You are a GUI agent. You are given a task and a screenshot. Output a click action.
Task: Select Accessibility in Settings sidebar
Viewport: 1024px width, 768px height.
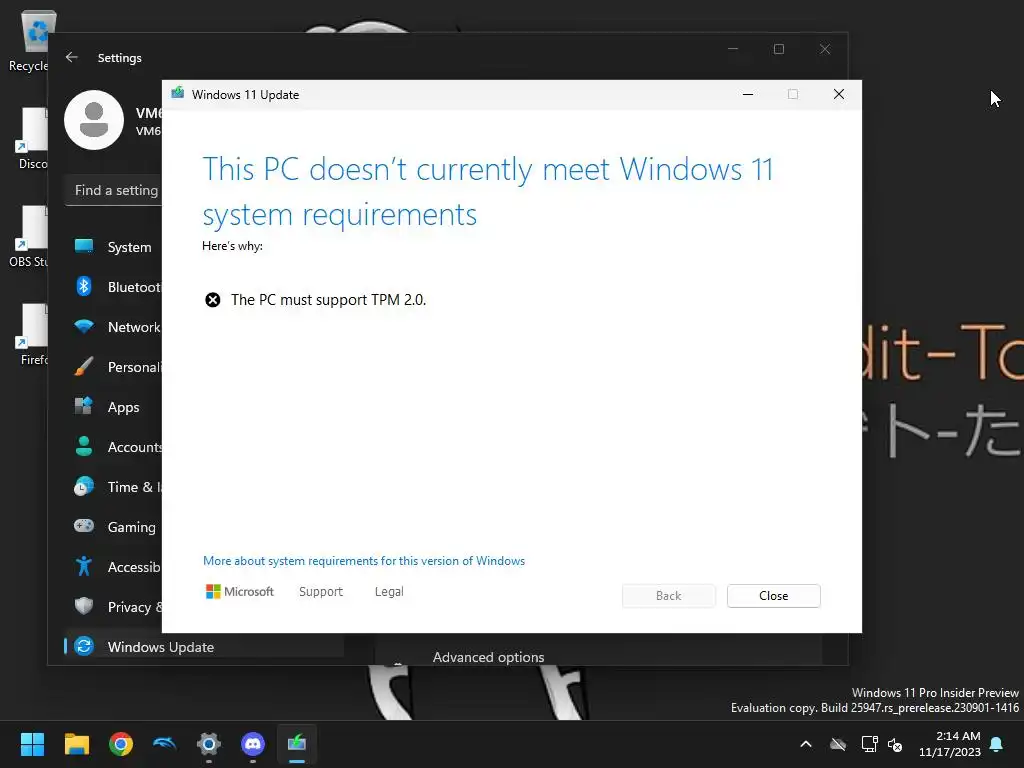point(114,566)
